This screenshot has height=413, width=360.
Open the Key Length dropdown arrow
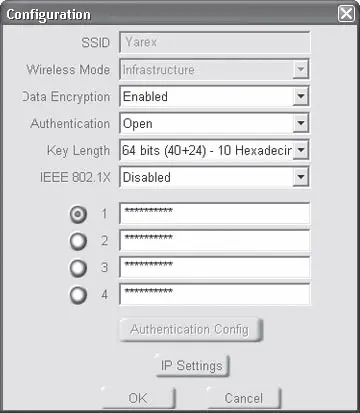[x=301, y=150]
